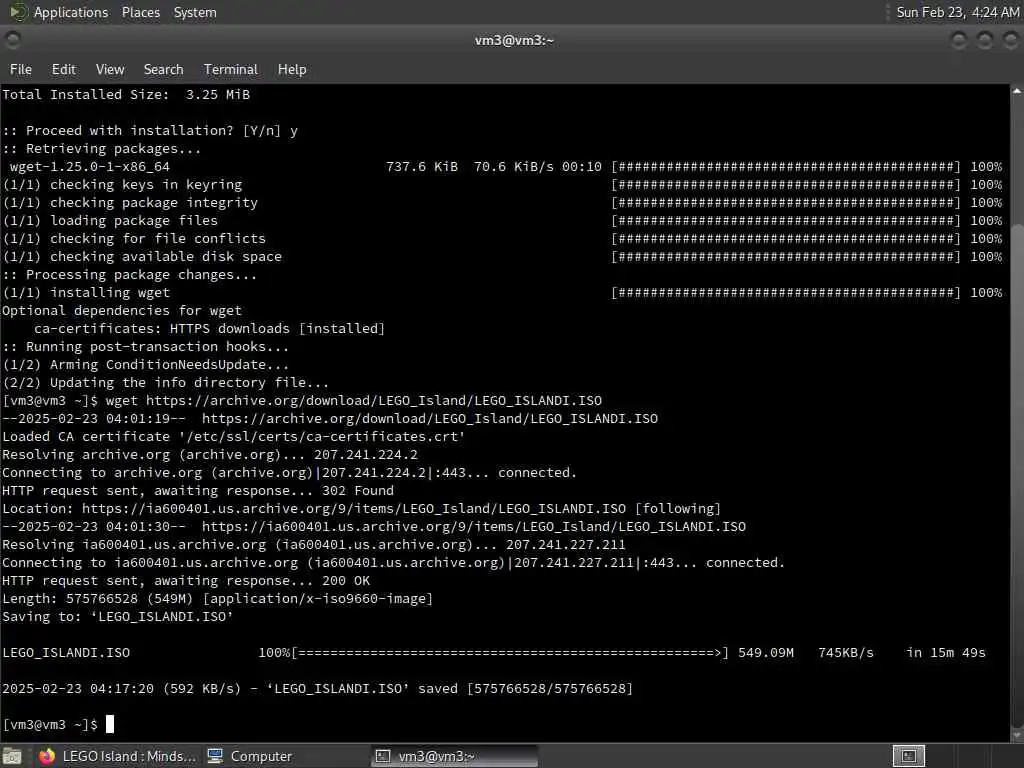This screenshot has width=1024, height=768.
Task: Click the wget download progress bar
Action: point(509,652)
